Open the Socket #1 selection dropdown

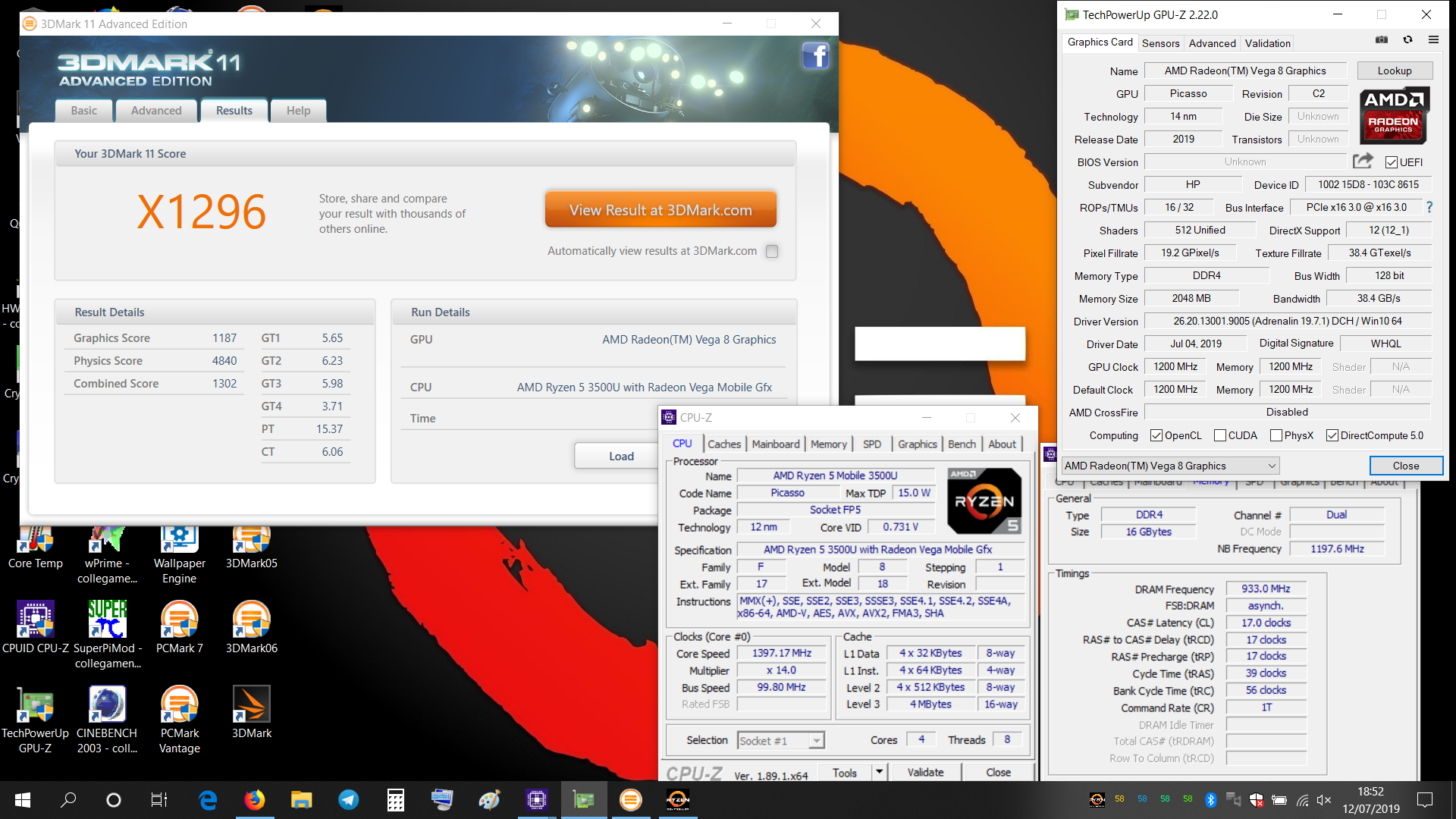(x=781, y=741)
